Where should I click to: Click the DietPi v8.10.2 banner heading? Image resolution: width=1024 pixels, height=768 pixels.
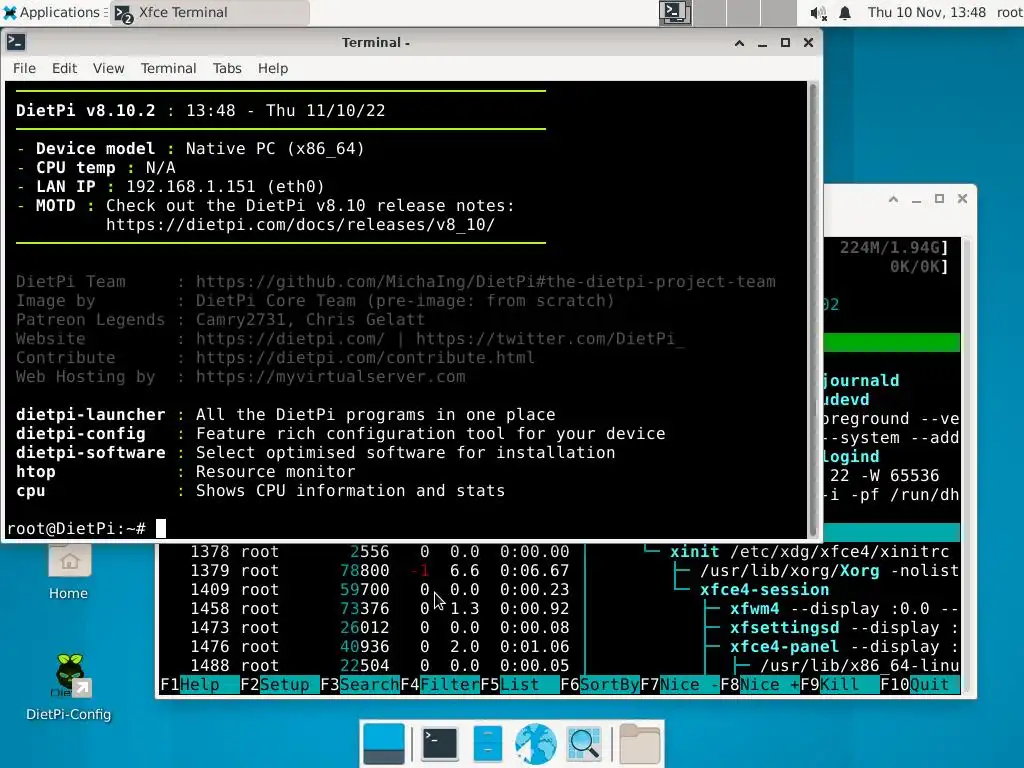pos(86,110)
